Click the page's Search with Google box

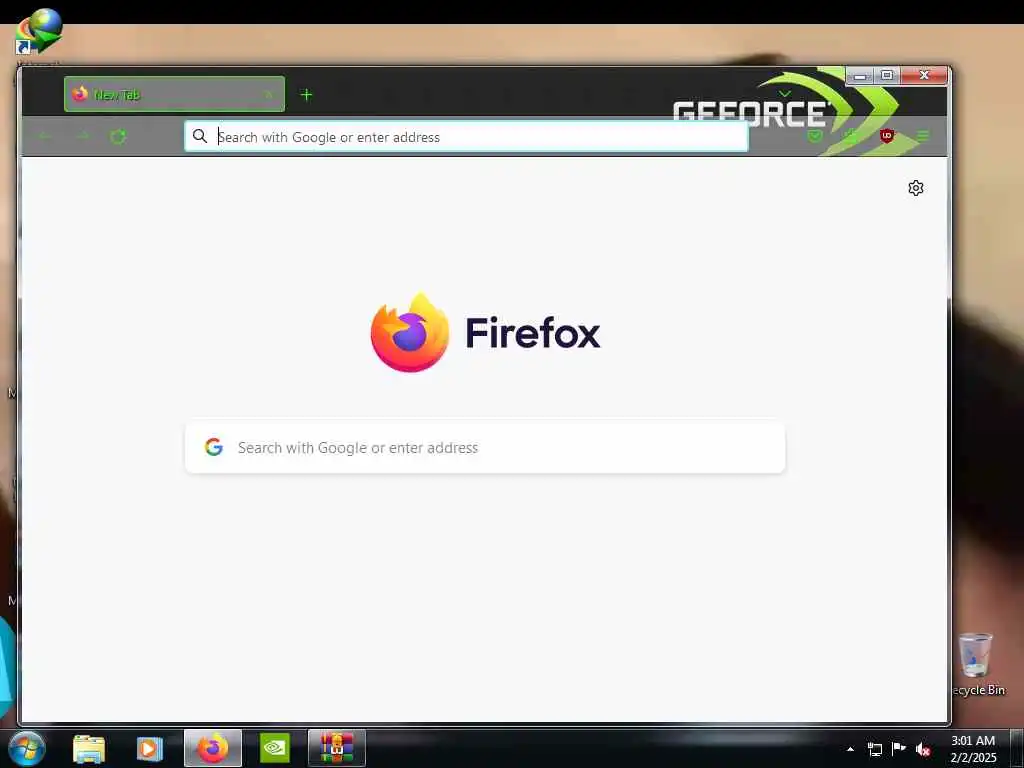tap(485, 447)
